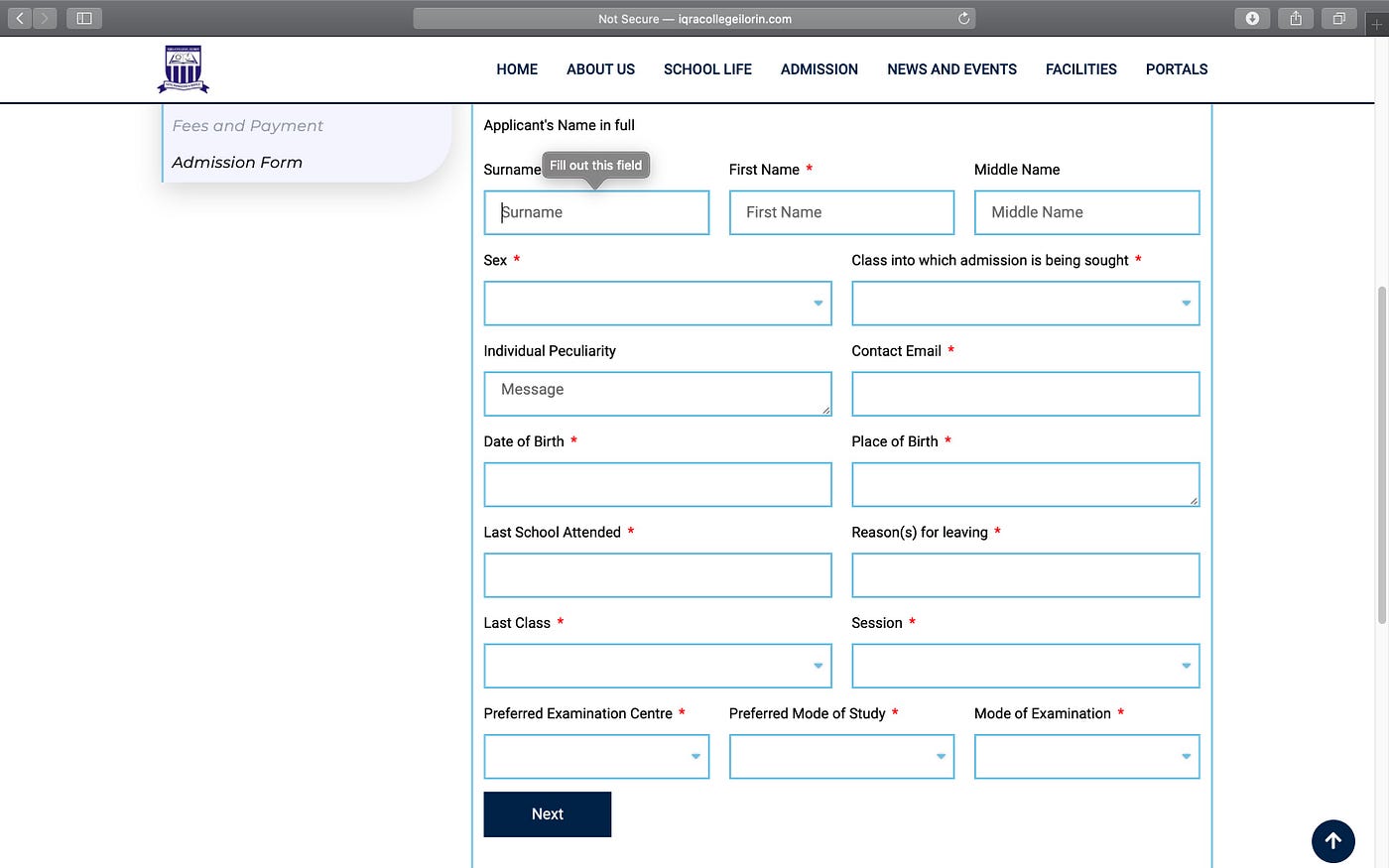Open the Safari share menu
Image resolution: width=1389 pixels, height=868 pixels.
[1296, 18]
